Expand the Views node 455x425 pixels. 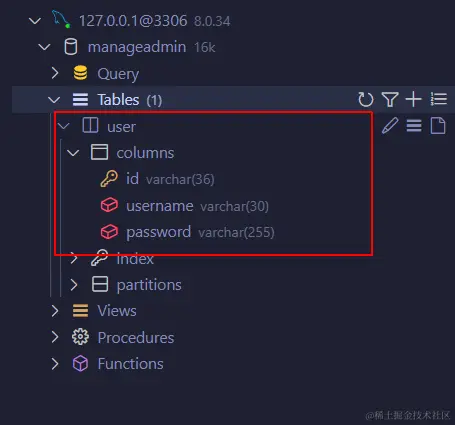pyautogui.click(x=55, y=311)
